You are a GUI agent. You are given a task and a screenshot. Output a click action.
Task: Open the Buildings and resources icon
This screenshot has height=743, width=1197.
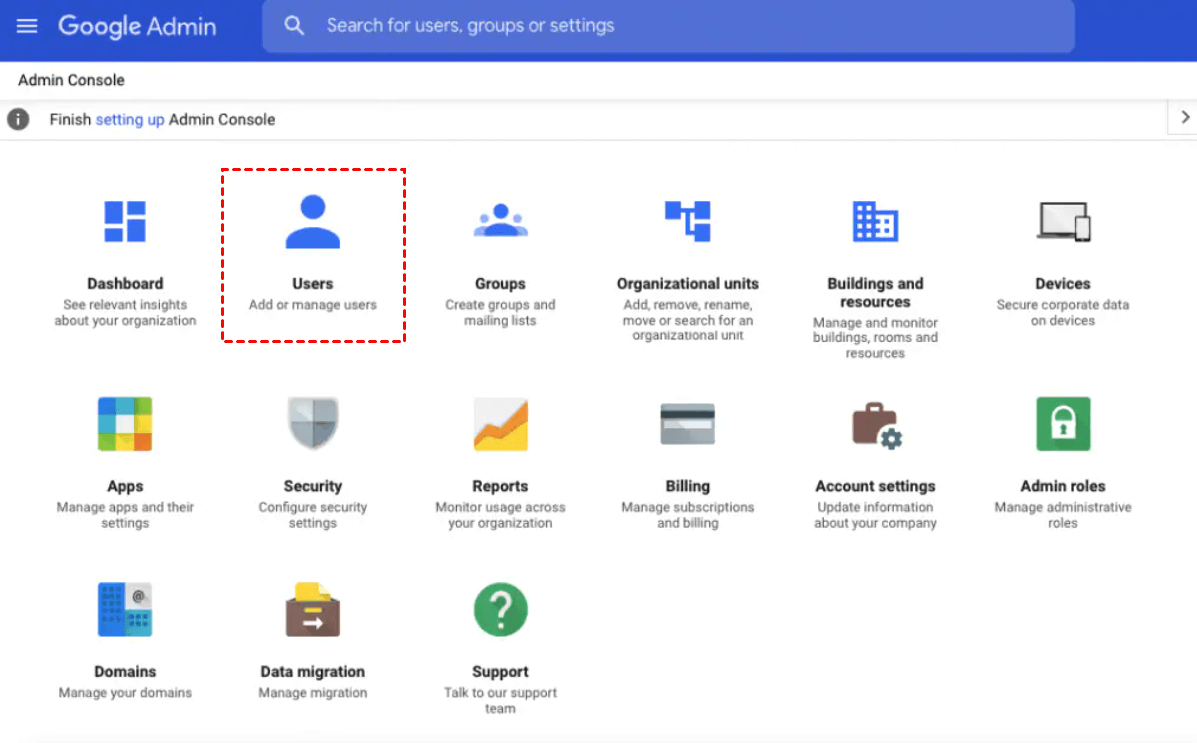(x=875, y=221)
